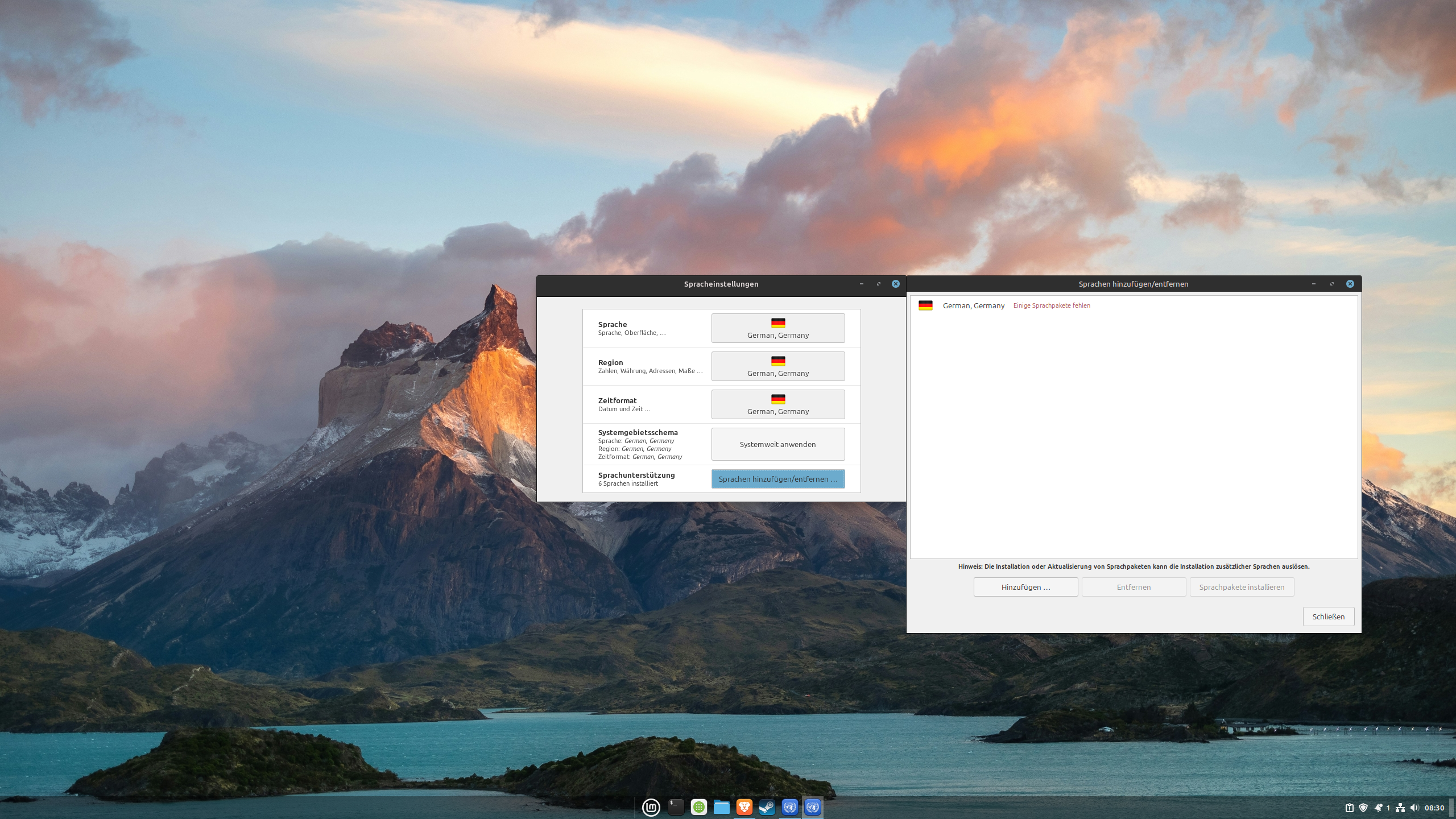This screenshot has height=819, width=1456.
Task: Click Sprachen hinzufügen/entfernen button
Action: (777, 479)
